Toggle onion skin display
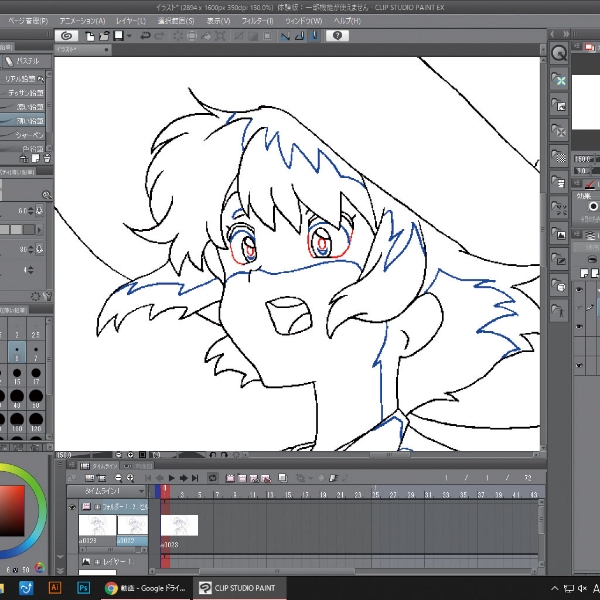600x600 pixels. (283, 478)
